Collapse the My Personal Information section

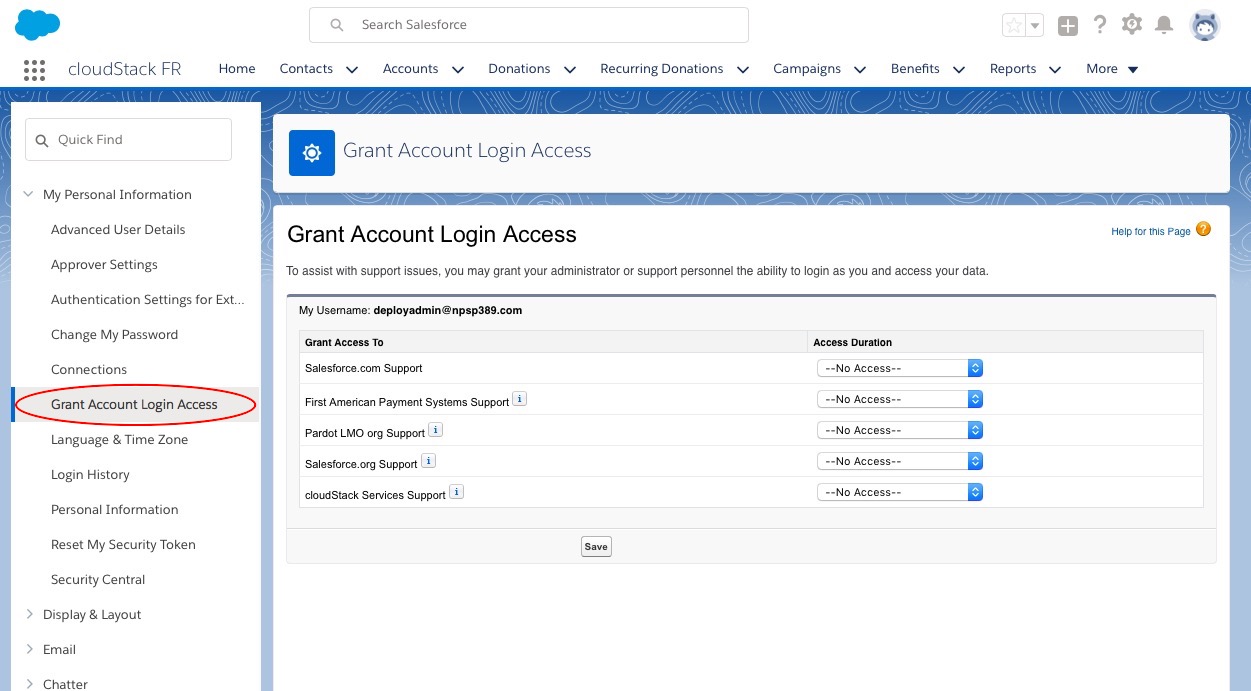28,195
